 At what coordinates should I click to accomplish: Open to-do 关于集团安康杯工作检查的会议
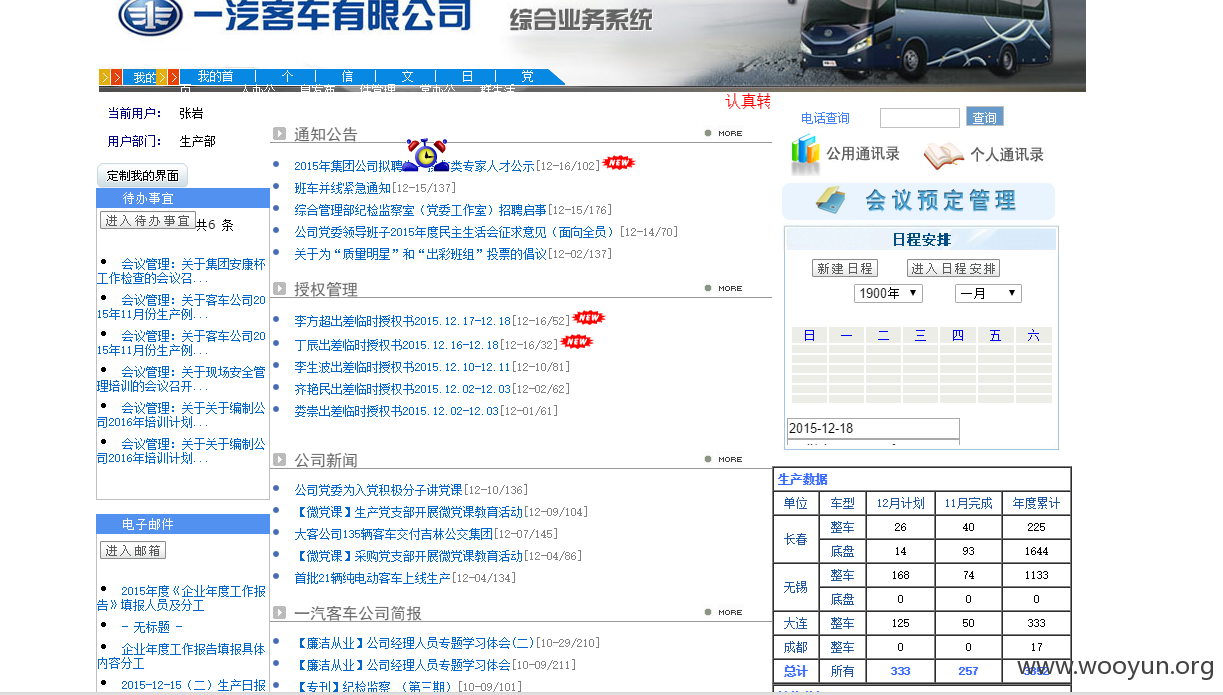(x=182, y=271)
